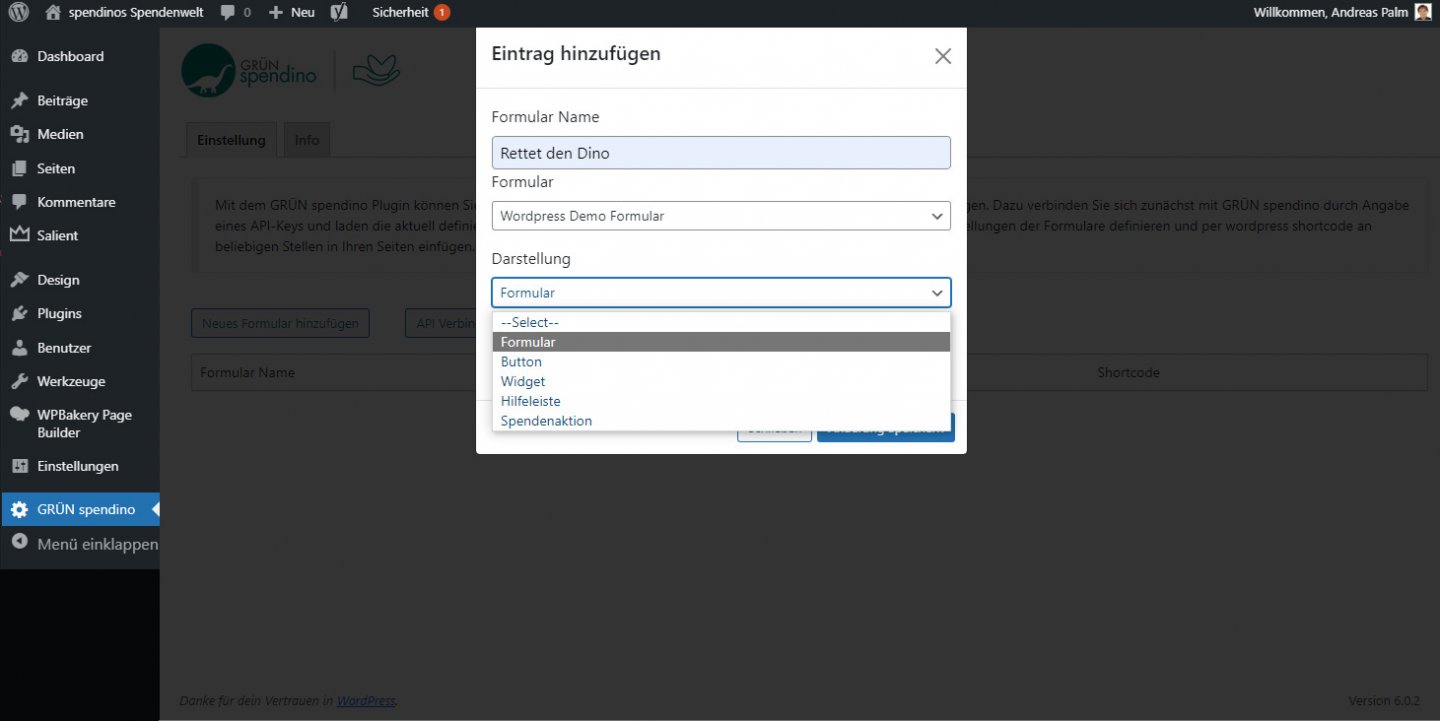
Task: Collapse the Darstellung dropdown
Action: tap(720, 293)
